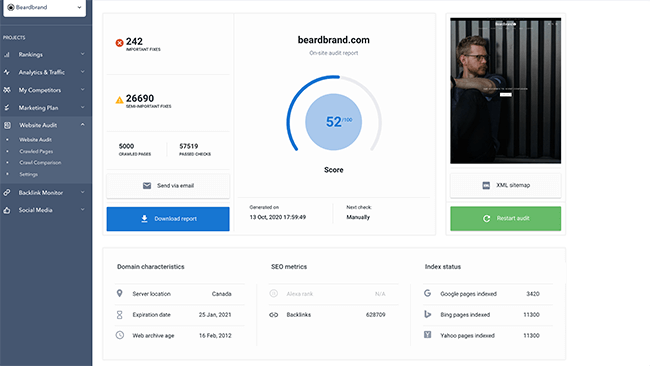Open the Beardbrand project dropdown
This screenshot has width=650, height=366.
tap(44, 7)
